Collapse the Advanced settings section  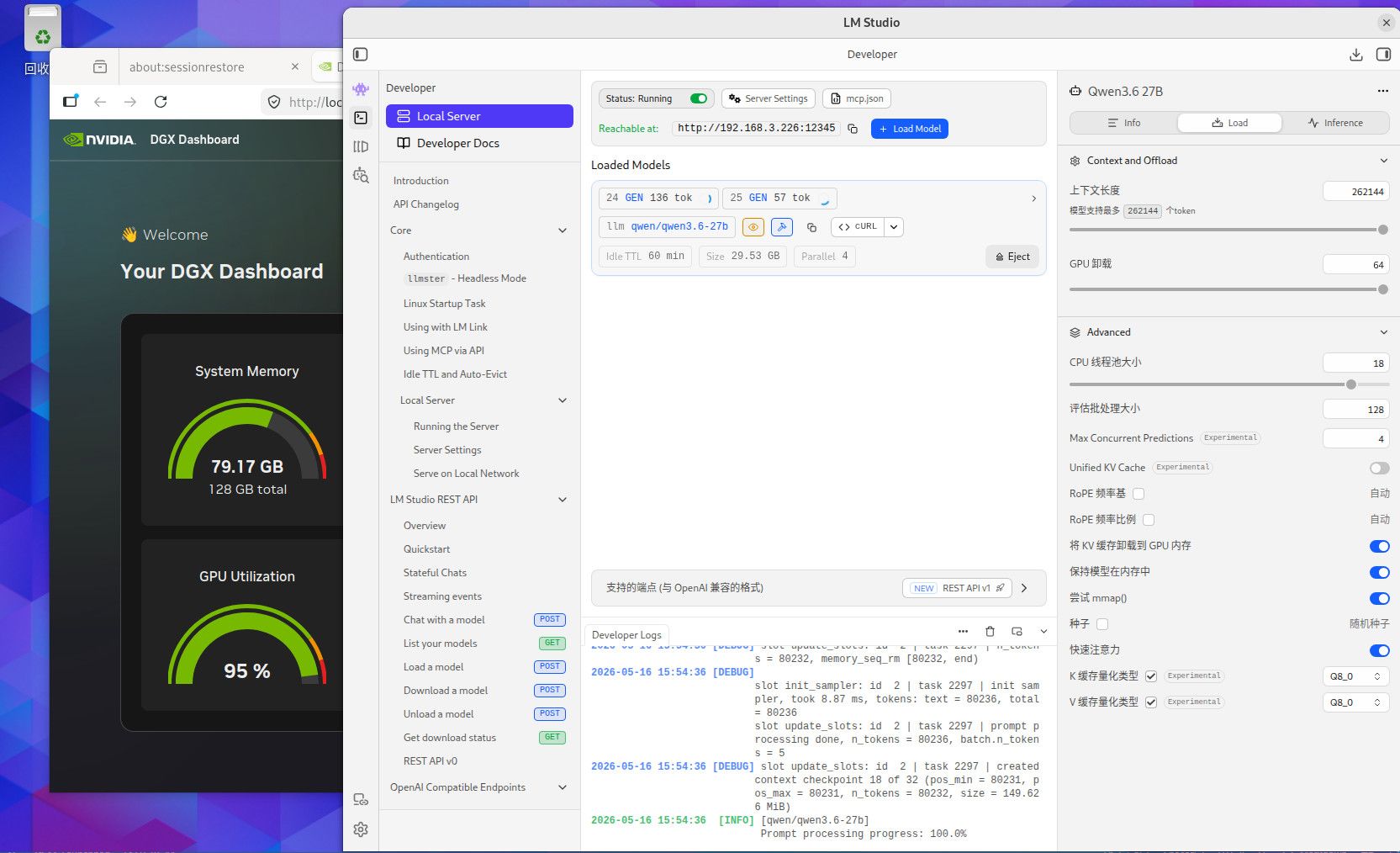pos(1383,332)
